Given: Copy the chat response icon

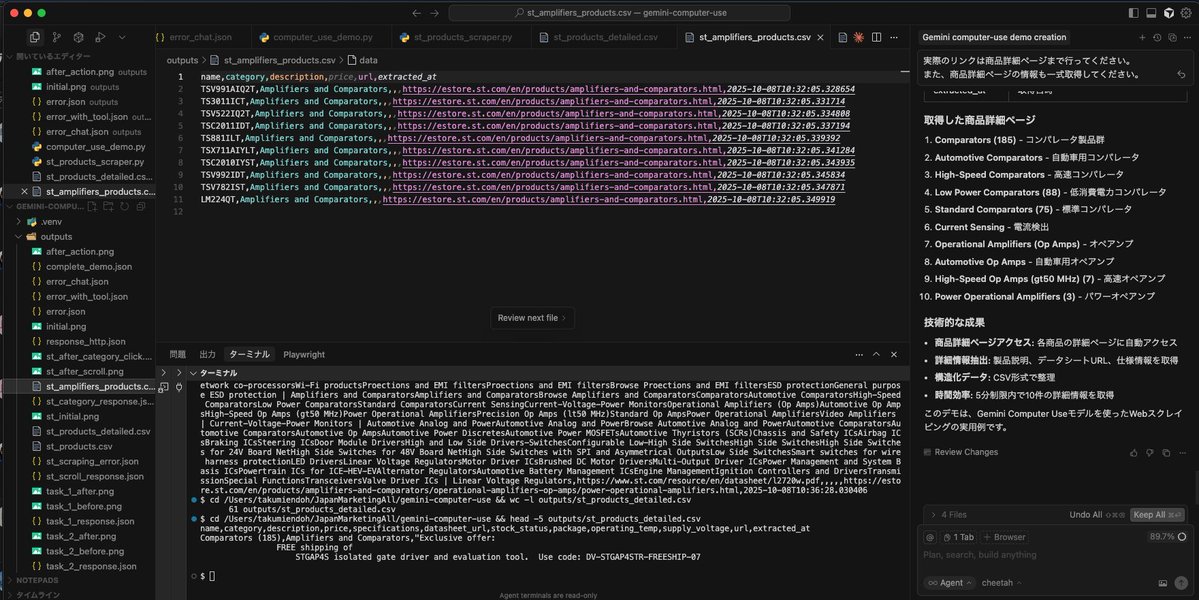Looking at the screenshot, I should (x=1166, y=452).
